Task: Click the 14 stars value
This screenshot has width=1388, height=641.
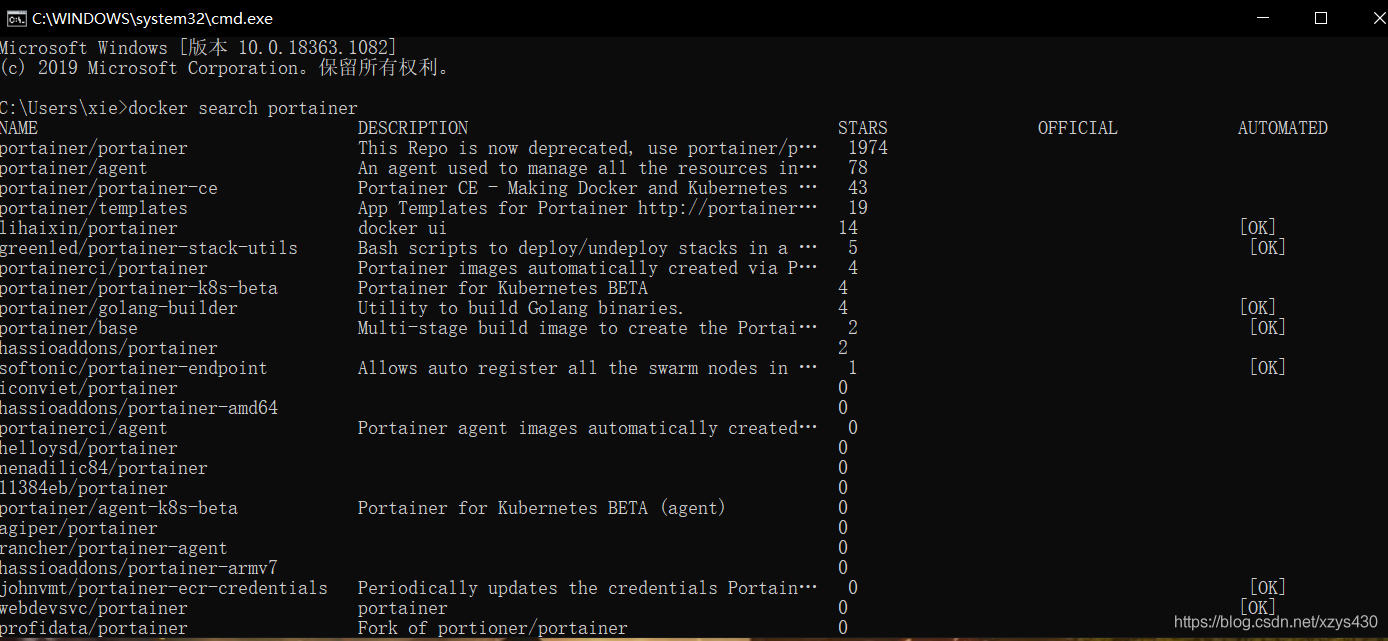Action: coord(848,228)
